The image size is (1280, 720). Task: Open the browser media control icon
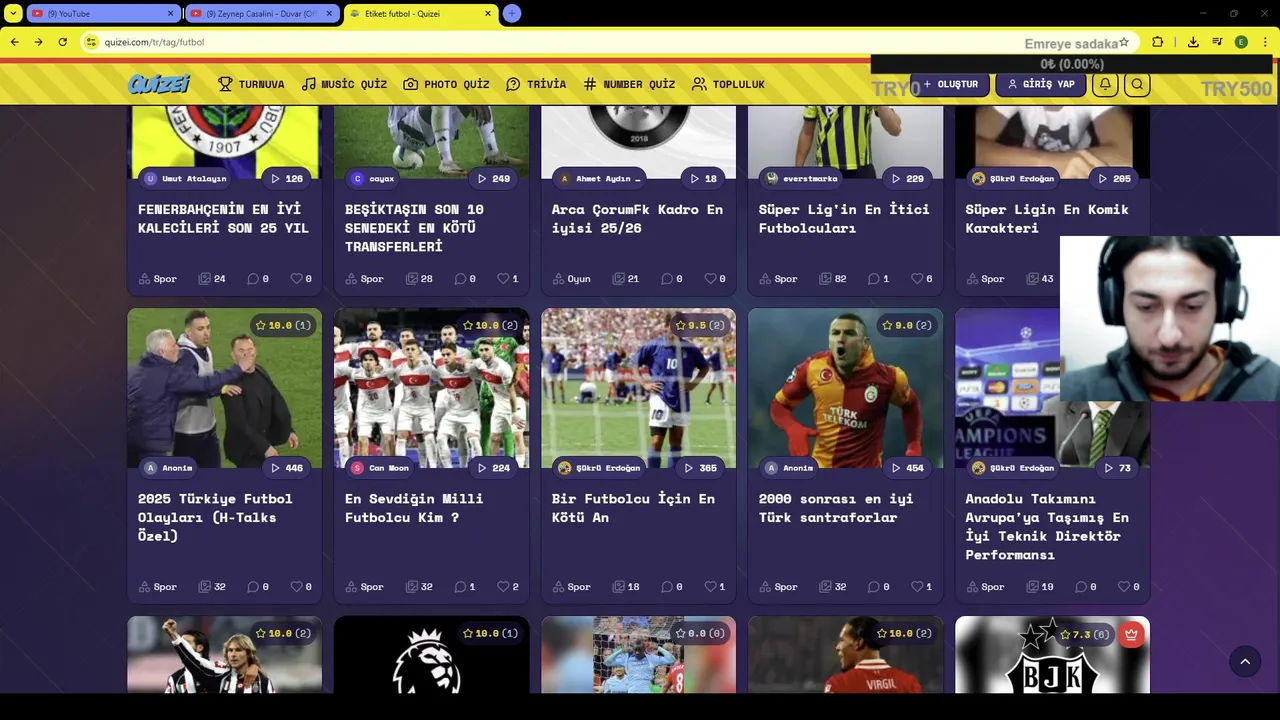coord(1217,42)
